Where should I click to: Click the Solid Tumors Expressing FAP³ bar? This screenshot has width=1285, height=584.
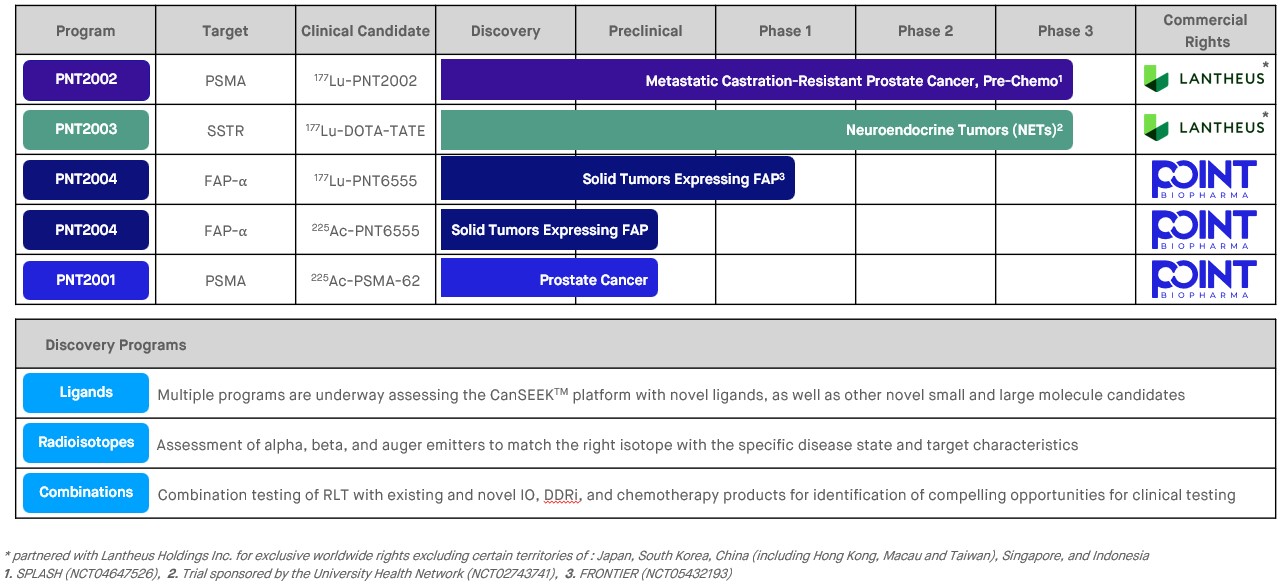coord(617,180)
